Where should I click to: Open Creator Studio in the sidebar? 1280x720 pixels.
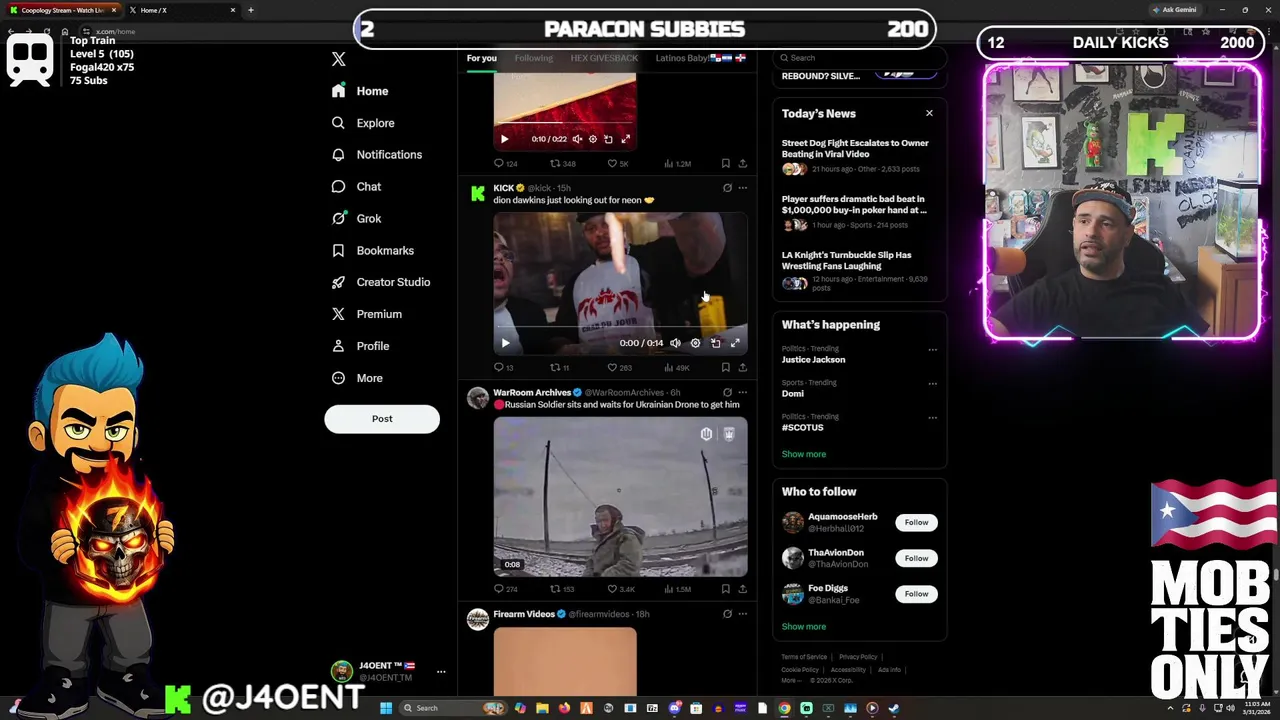click(x=380, y=282)
